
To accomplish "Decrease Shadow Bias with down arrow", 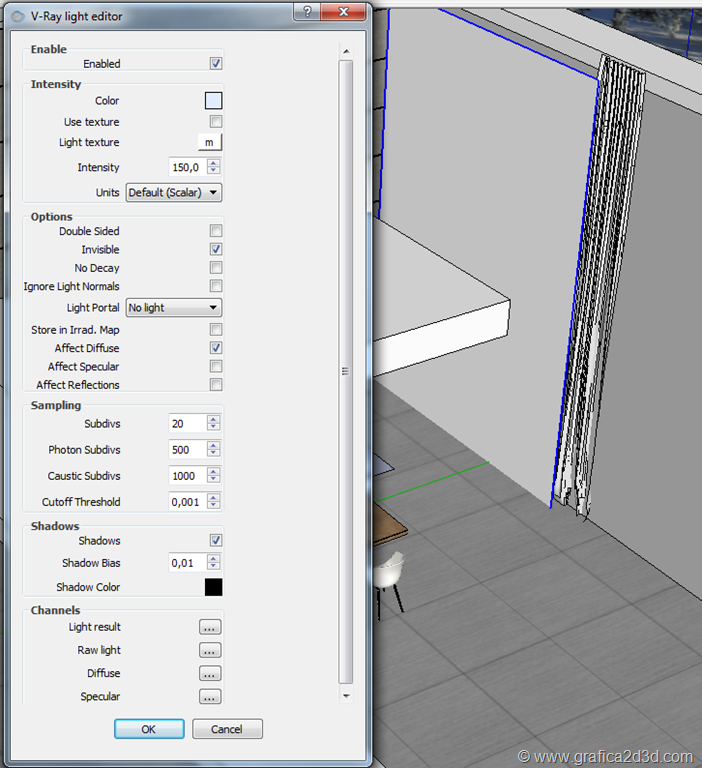I will [214, 567].
